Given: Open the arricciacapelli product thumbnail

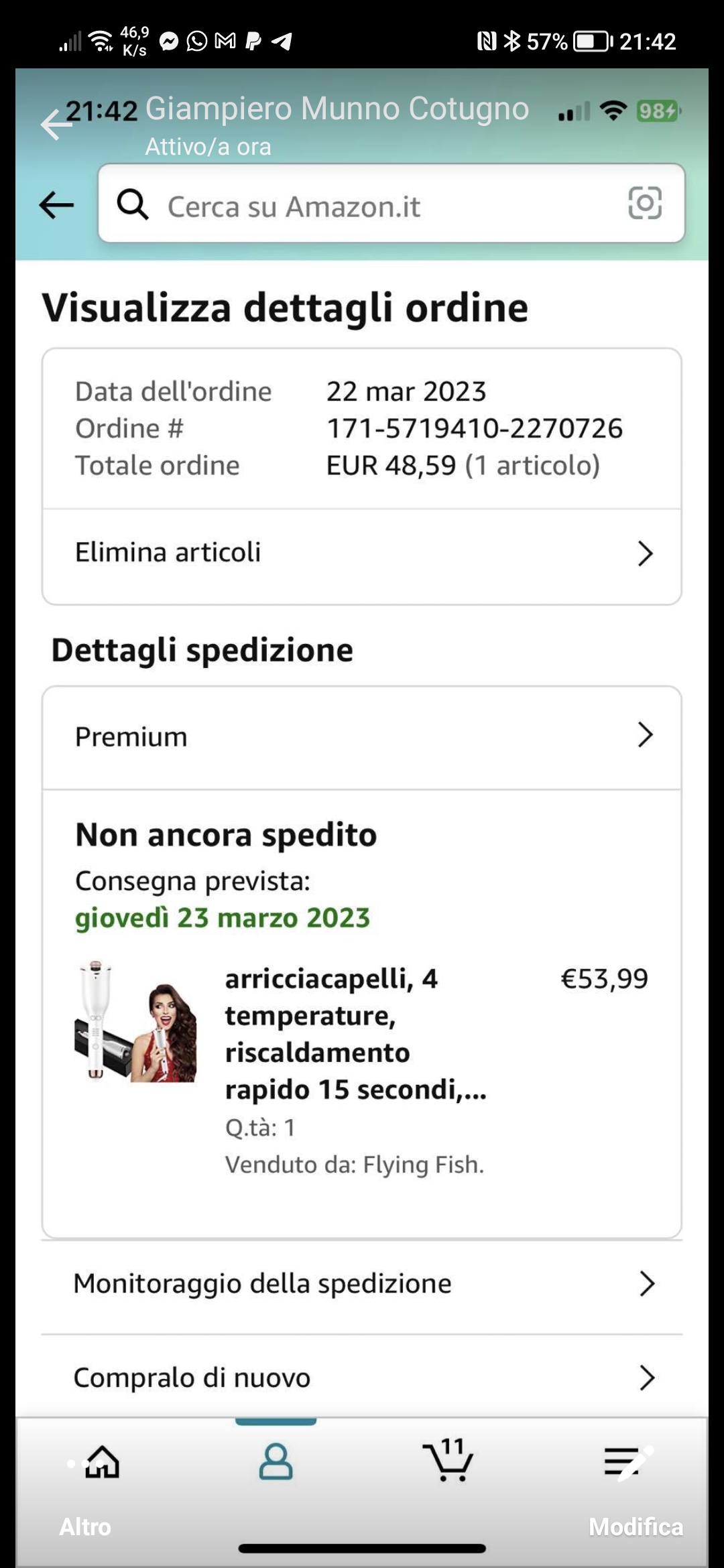Looking at the screenshot, I should point(135,1022).
